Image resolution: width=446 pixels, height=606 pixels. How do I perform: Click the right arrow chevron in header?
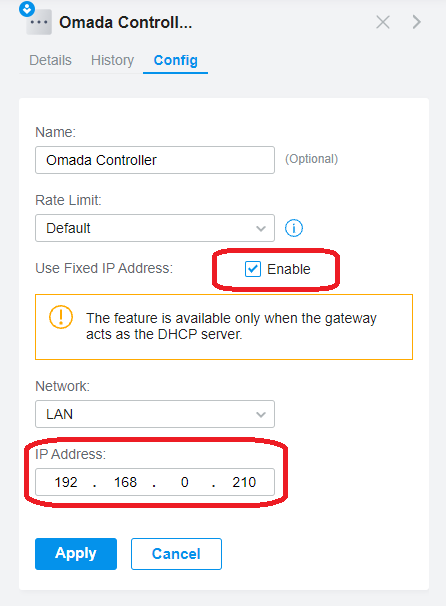coord(416,22)
